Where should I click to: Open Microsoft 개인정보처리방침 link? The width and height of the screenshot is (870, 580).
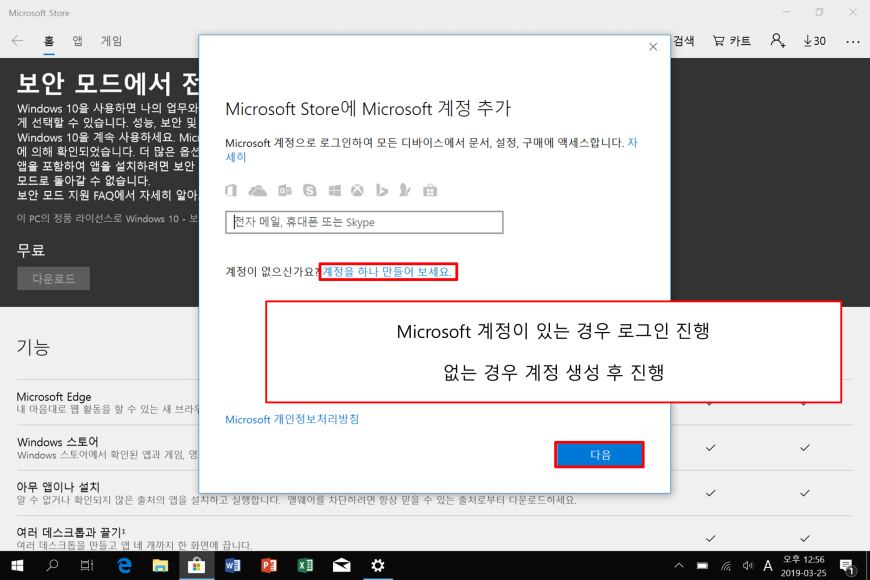[x=292, y=419]
